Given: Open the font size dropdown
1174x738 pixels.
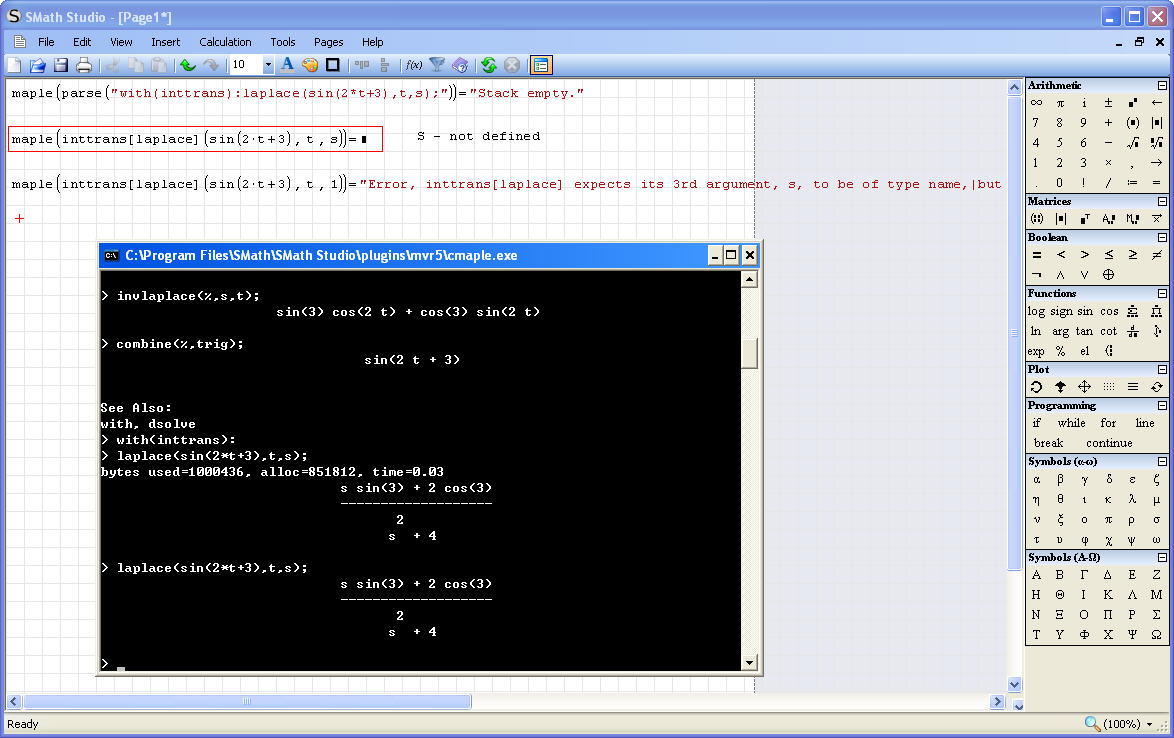Looking at the screenshot, I should click(x=268, y=65).
